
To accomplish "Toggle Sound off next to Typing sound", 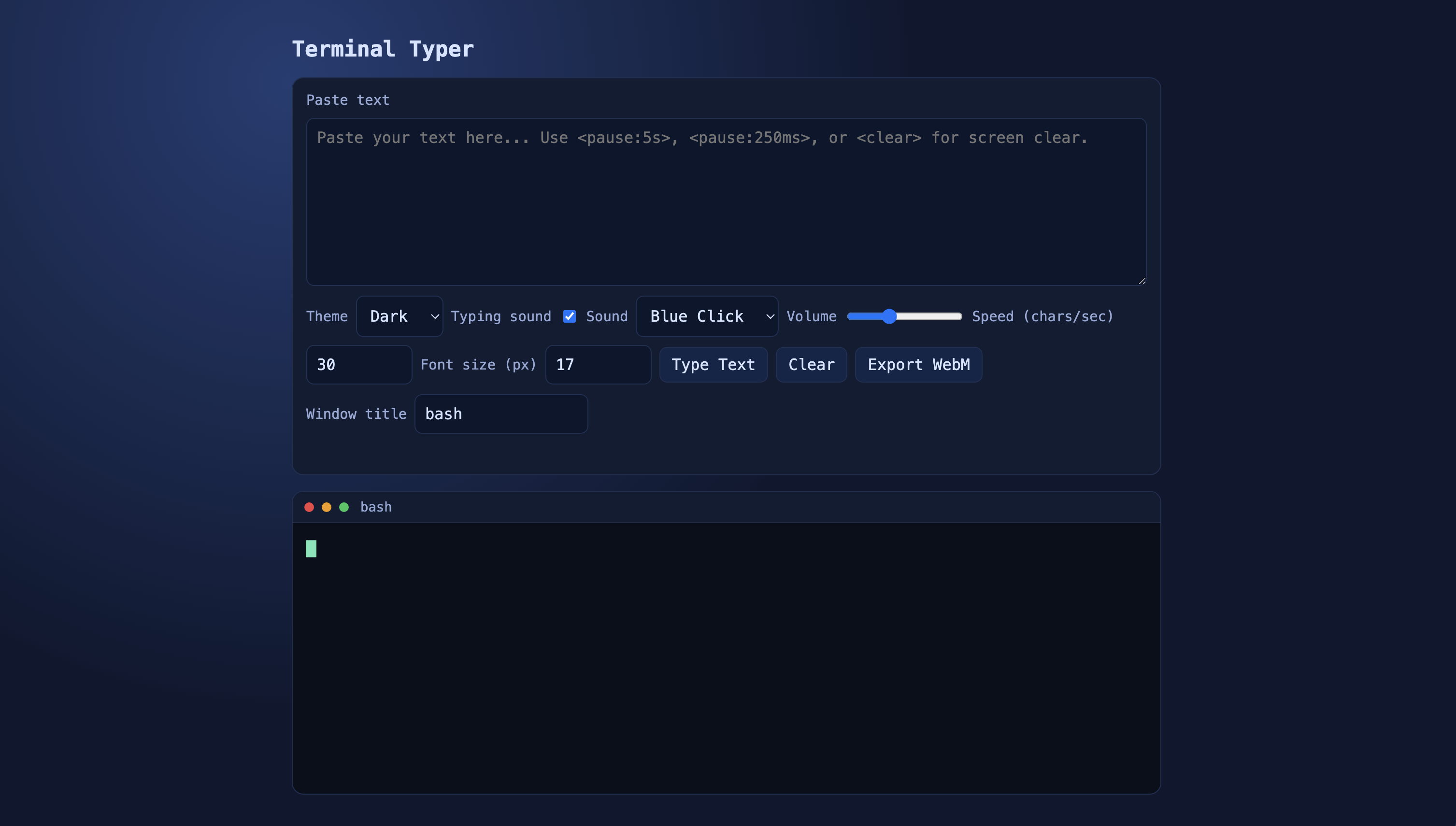I will pos(570,316).
